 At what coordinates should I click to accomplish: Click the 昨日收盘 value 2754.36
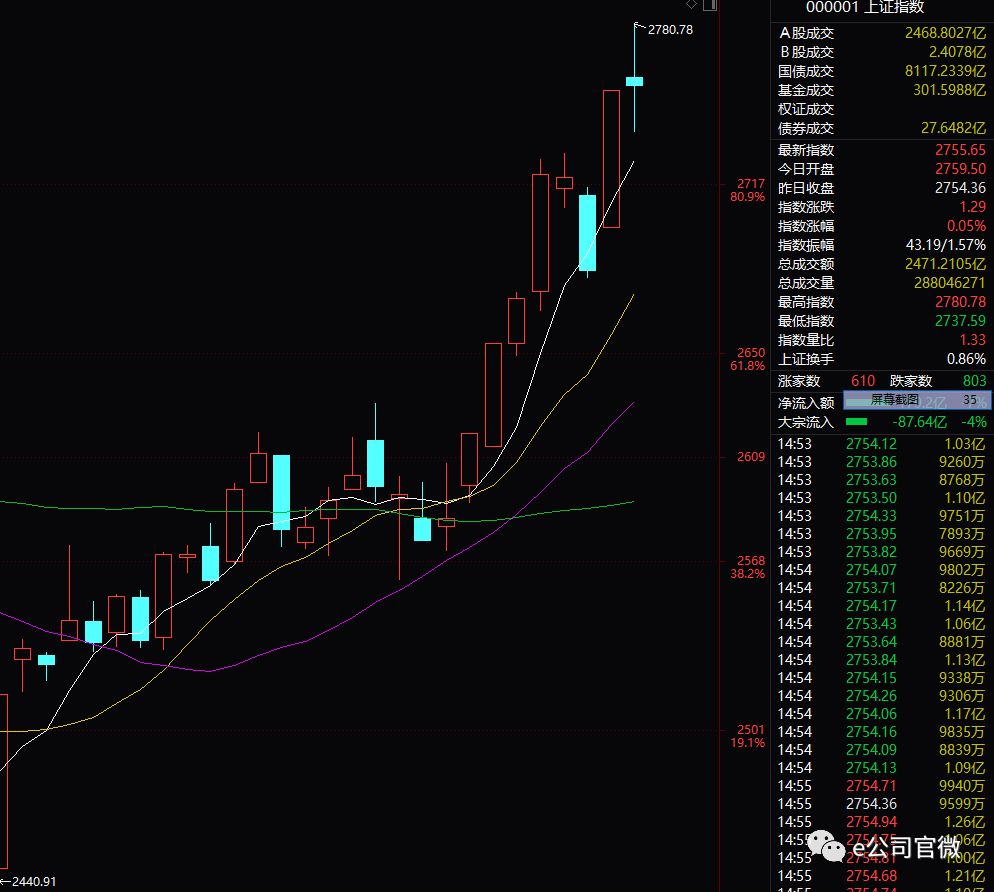point(960,188)
